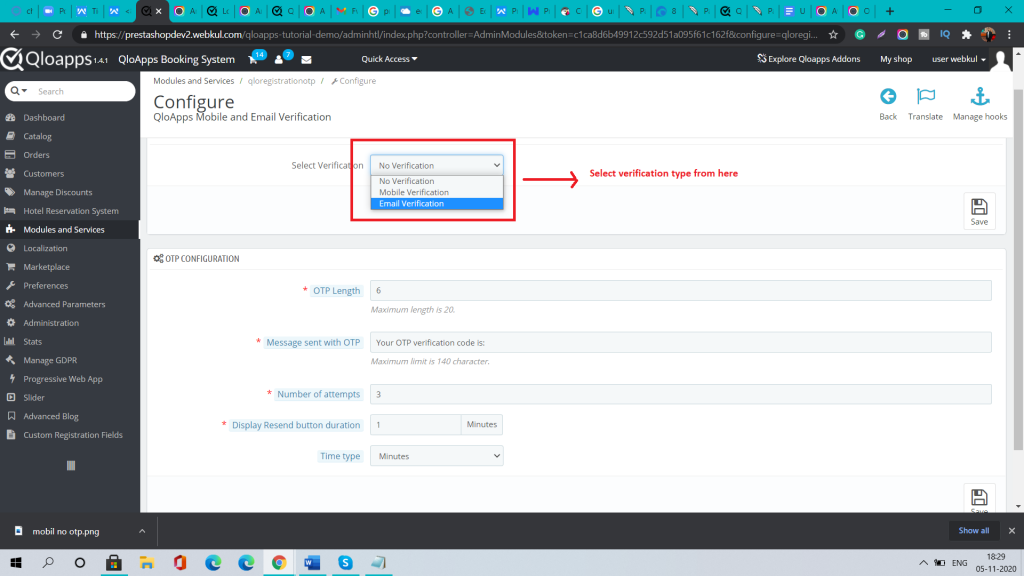Screen dimensions: 1024x576
Task: Show hidden system tray icons
Action: coord(923,563)
